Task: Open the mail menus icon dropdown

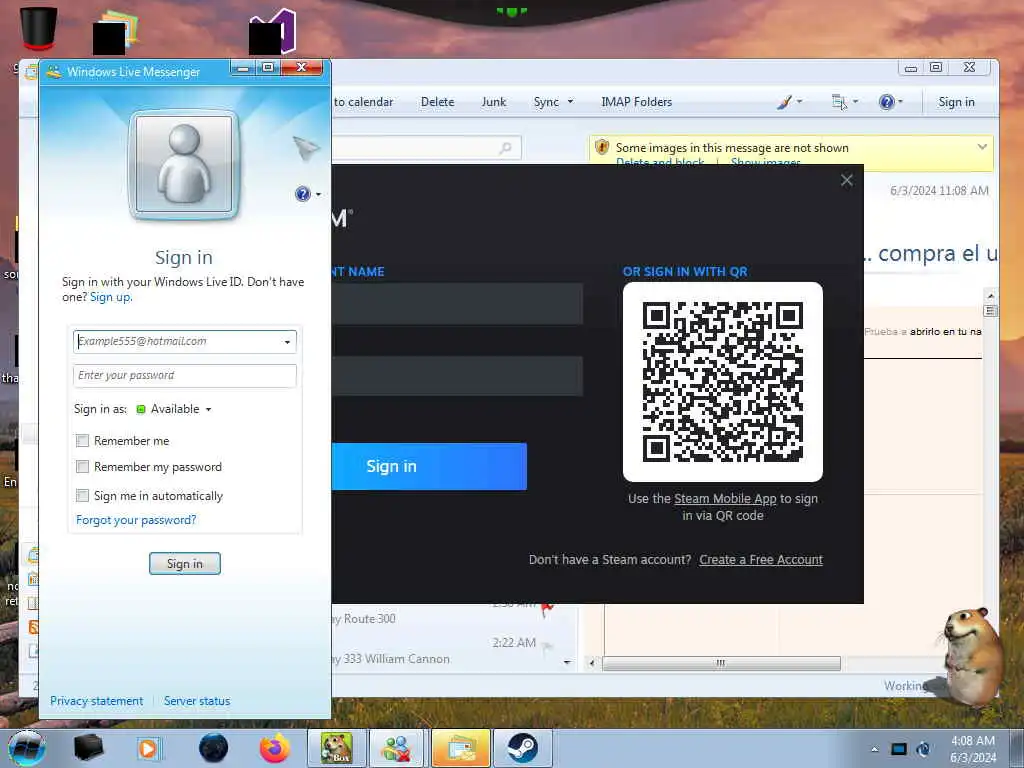Action: point(844,102)
